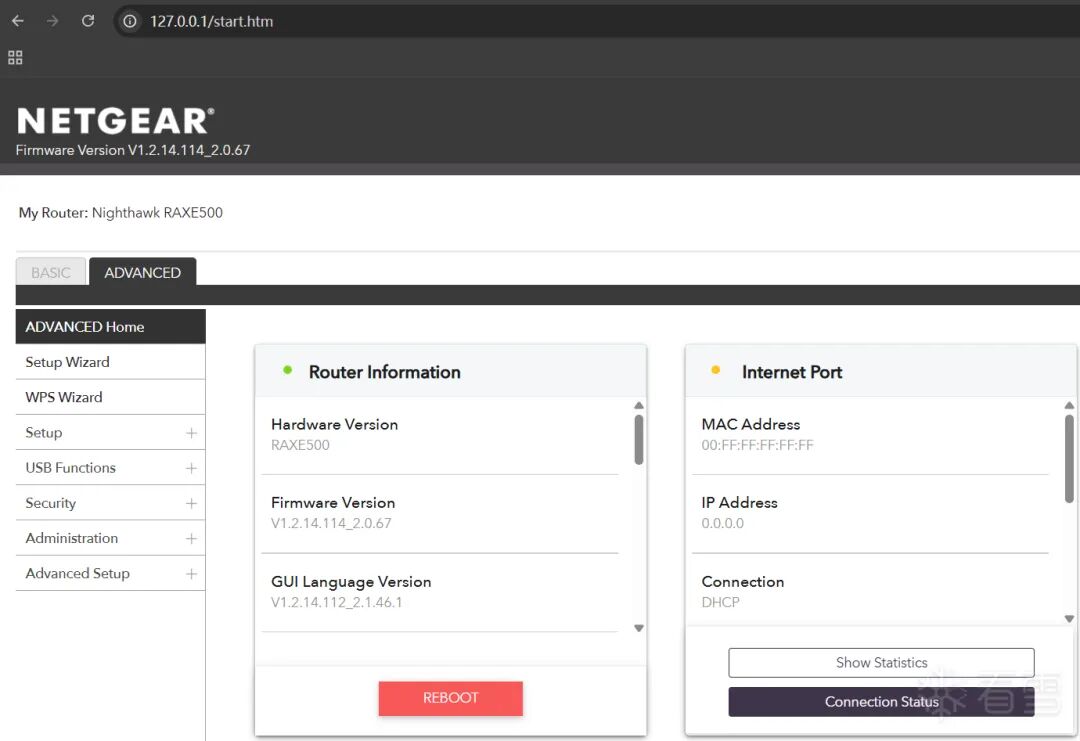The image size is (1080, 741).
Task: Click the Router Information heading
Action: click(384, 372)
